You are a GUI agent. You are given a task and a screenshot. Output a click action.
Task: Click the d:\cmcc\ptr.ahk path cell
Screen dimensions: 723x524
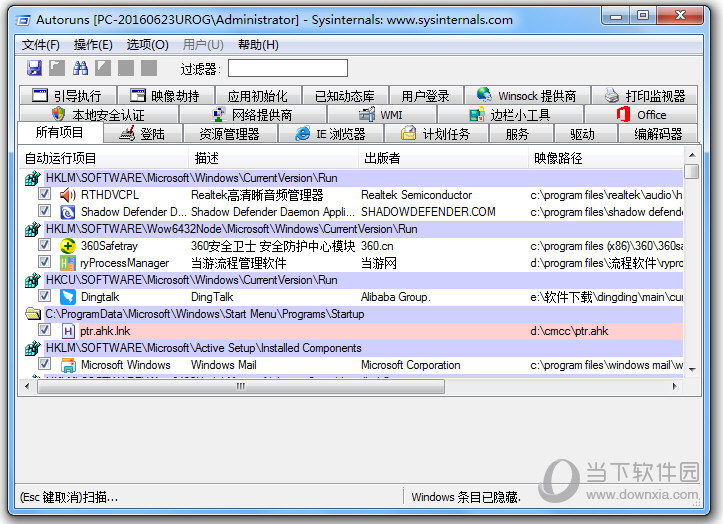[x=569, y=331]
